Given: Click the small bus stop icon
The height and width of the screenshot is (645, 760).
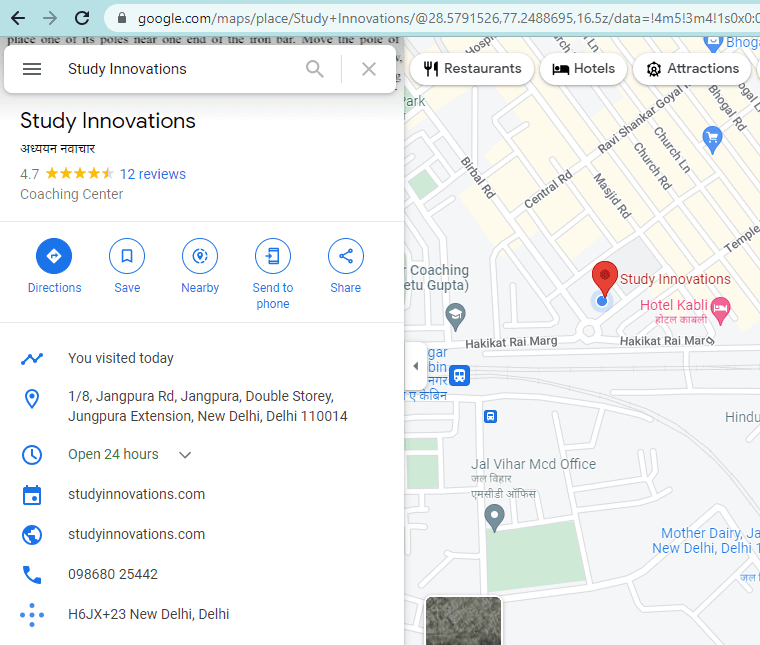Looking at the screenshot, I should point(491,416).
